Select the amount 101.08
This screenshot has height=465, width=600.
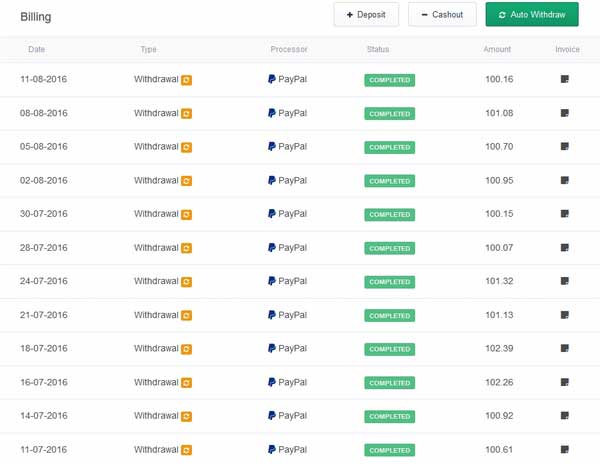tap(499, 113)
